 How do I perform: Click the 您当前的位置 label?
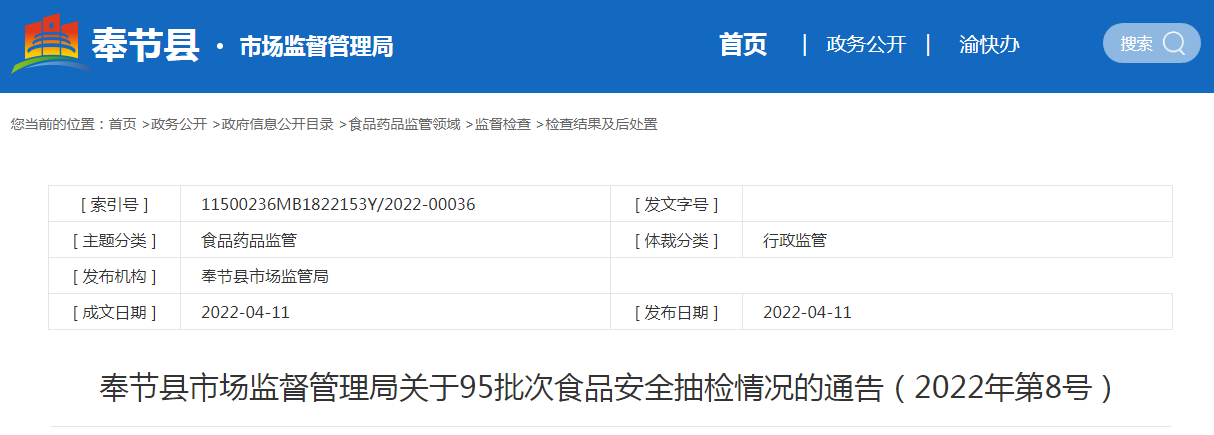[58, 124]
